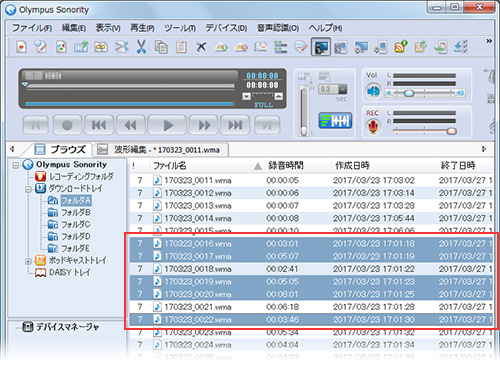Click the black X Delete icon
The image size is (500, 365).
[201, 47]
